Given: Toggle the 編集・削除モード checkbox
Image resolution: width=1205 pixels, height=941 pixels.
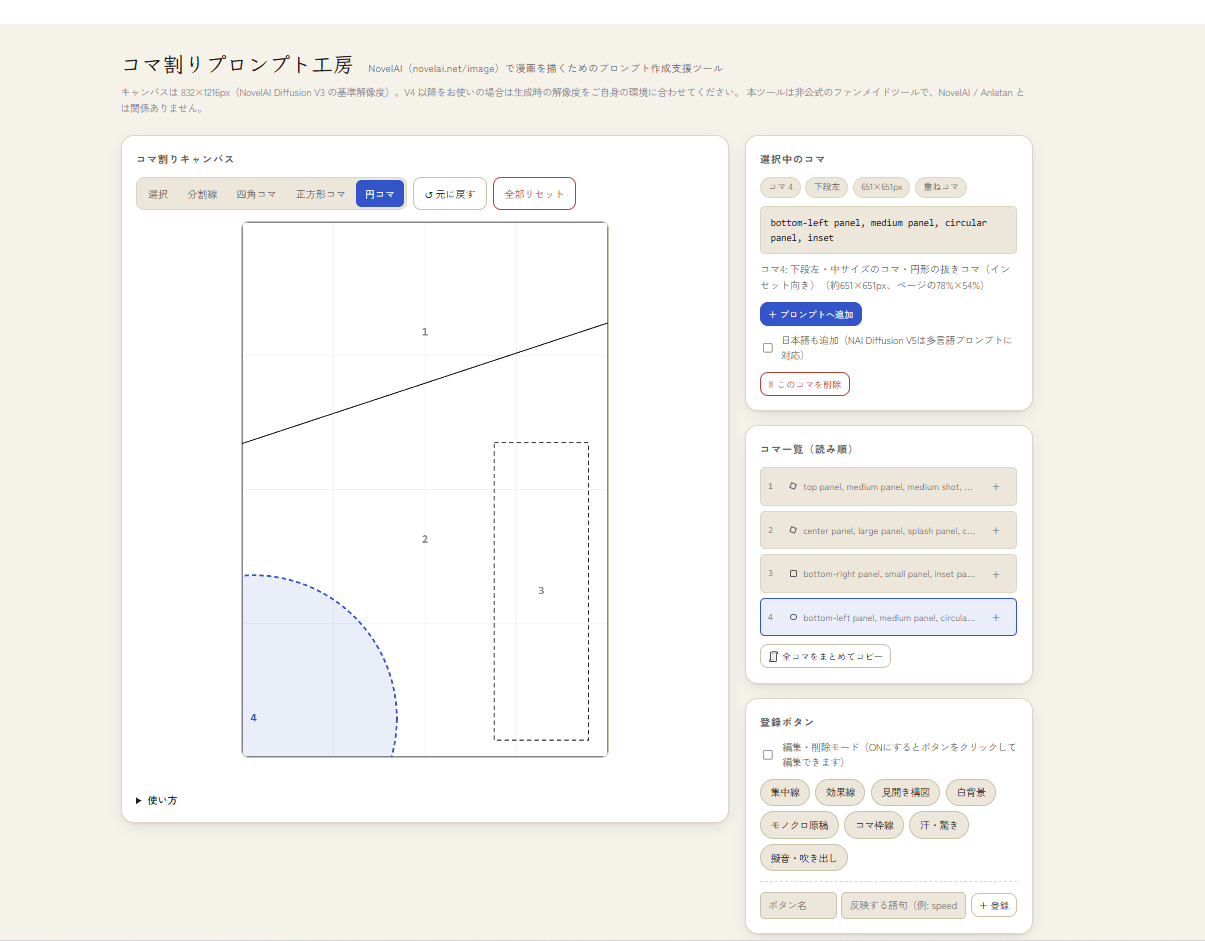Looking at the screenshot, I should coord(768,755).
